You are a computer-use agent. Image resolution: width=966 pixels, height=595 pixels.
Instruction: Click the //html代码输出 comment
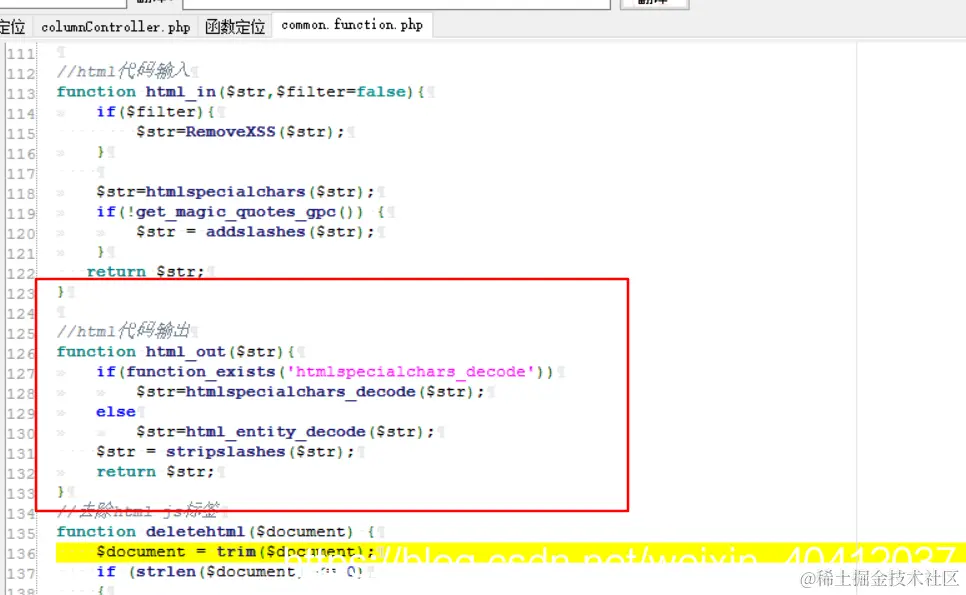[123, 331]
